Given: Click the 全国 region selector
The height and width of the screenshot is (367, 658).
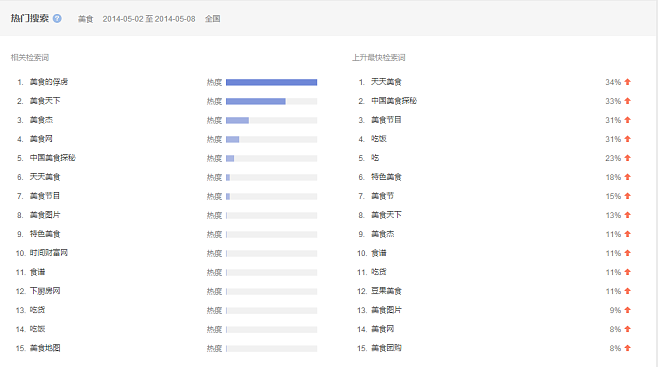Looking at the screenshot, I should pos(212,19).
